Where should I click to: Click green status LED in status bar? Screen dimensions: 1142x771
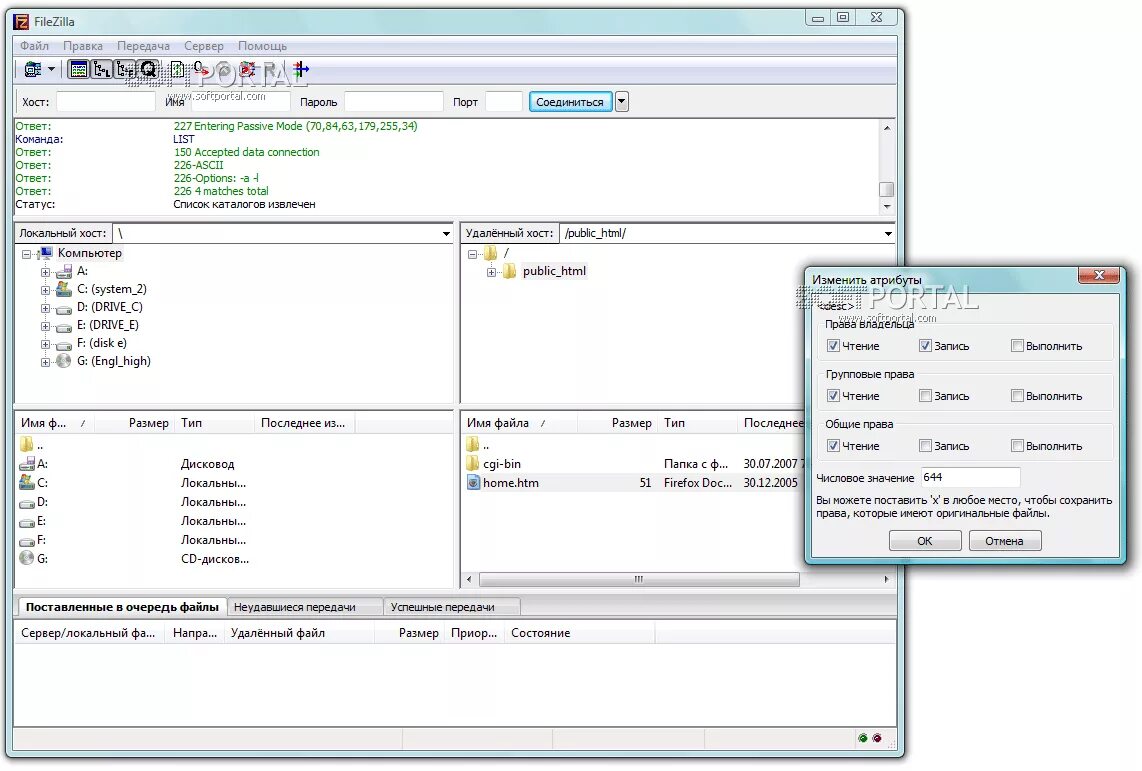coord(863,738)
